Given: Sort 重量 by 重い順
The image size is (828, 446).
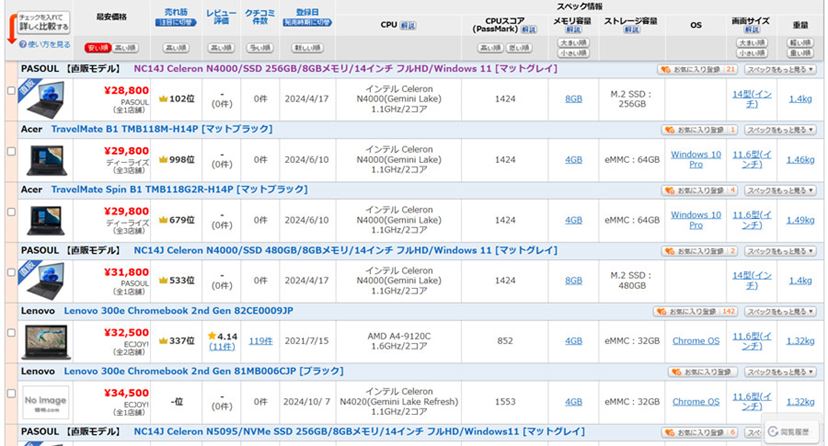Looking at the screenshot, I should pos(801,53).
